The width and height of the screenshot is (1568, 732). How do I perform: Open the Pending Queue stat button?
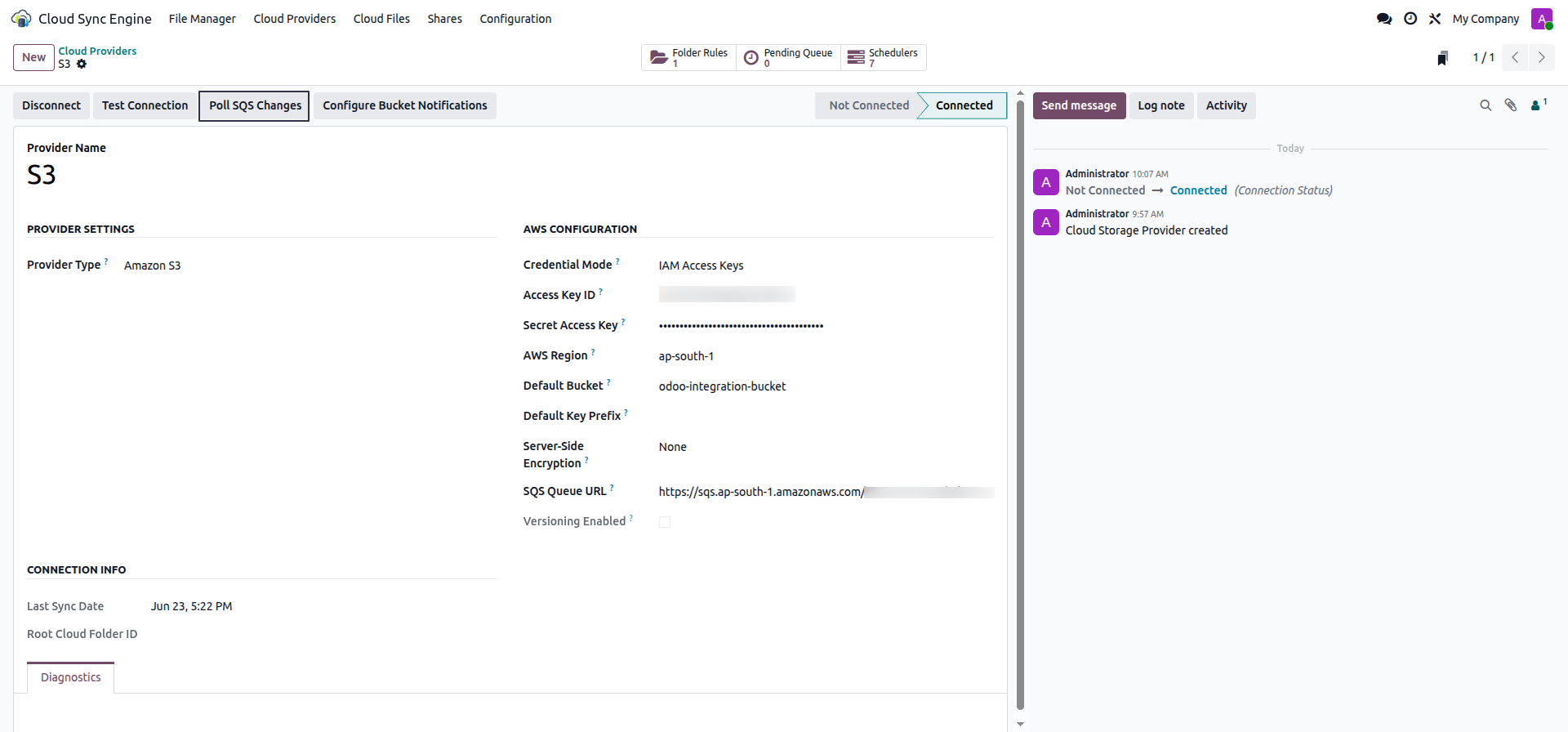pyautogui.click(x=789, y=57)
